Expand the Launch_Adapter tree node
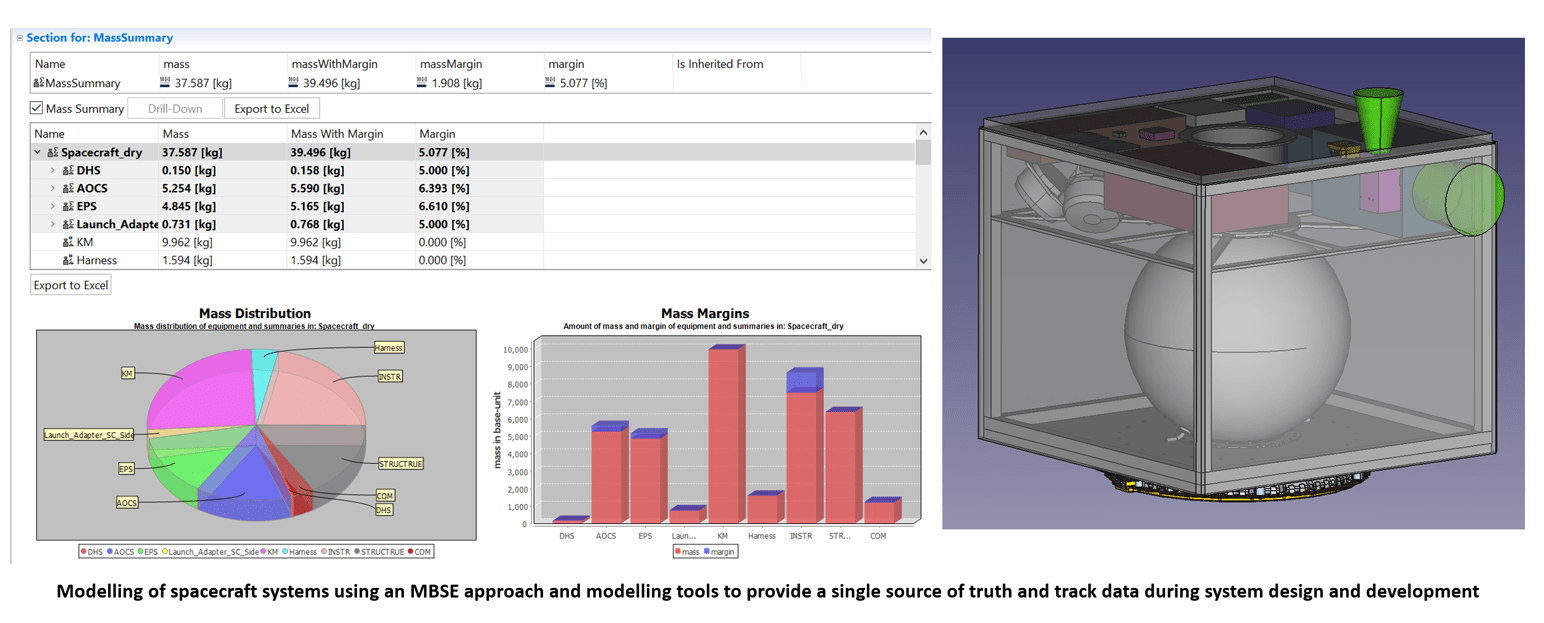 point(52,224)
